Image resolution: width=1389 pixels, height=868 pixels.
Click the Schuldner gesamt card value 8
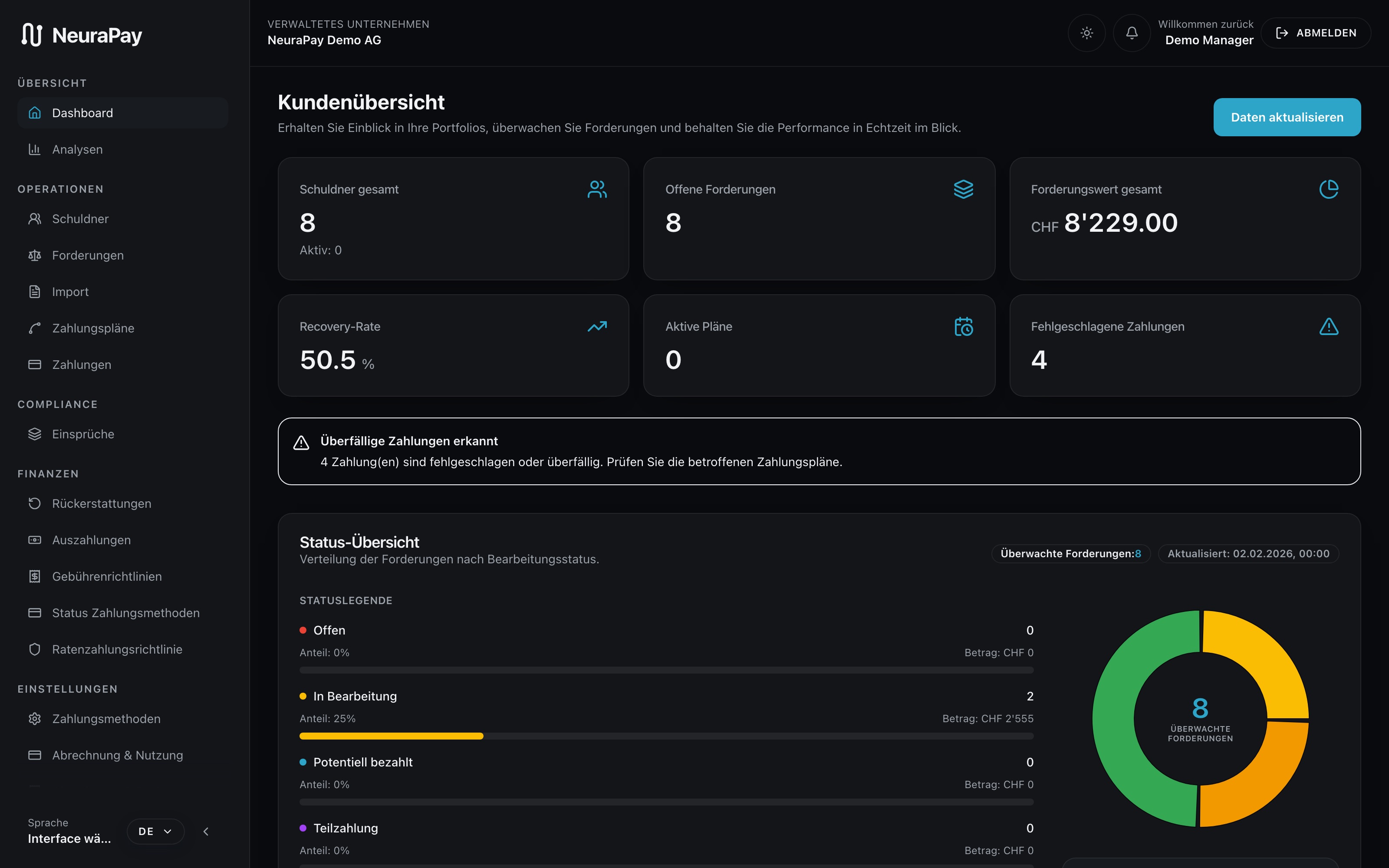pos(308,223)
